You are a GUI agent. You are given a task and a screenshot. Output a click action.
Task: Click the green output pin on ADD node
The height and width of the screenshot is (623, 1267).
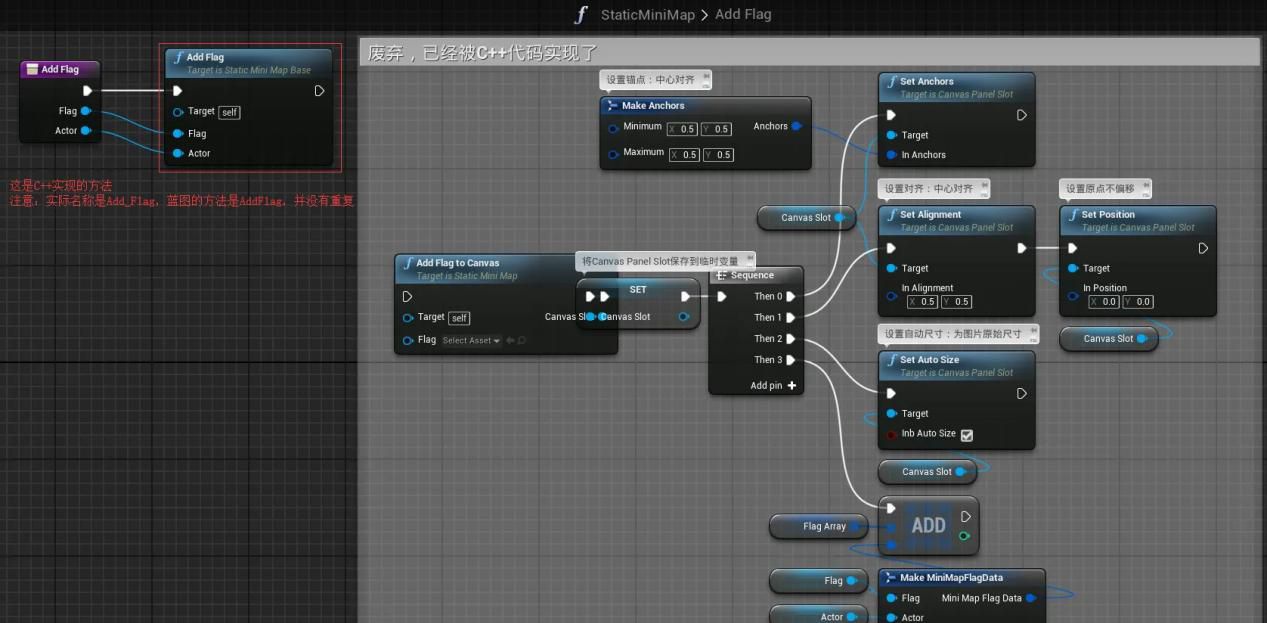coord(964,536)
